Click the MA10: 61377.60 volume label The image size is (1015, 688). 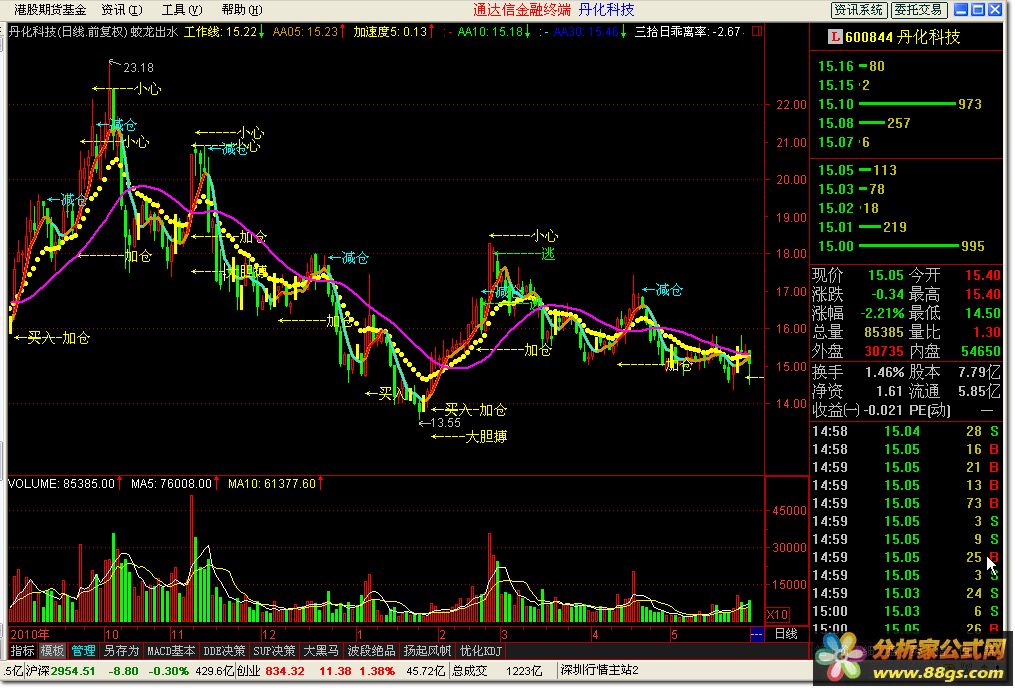click(x=272, y=484)
